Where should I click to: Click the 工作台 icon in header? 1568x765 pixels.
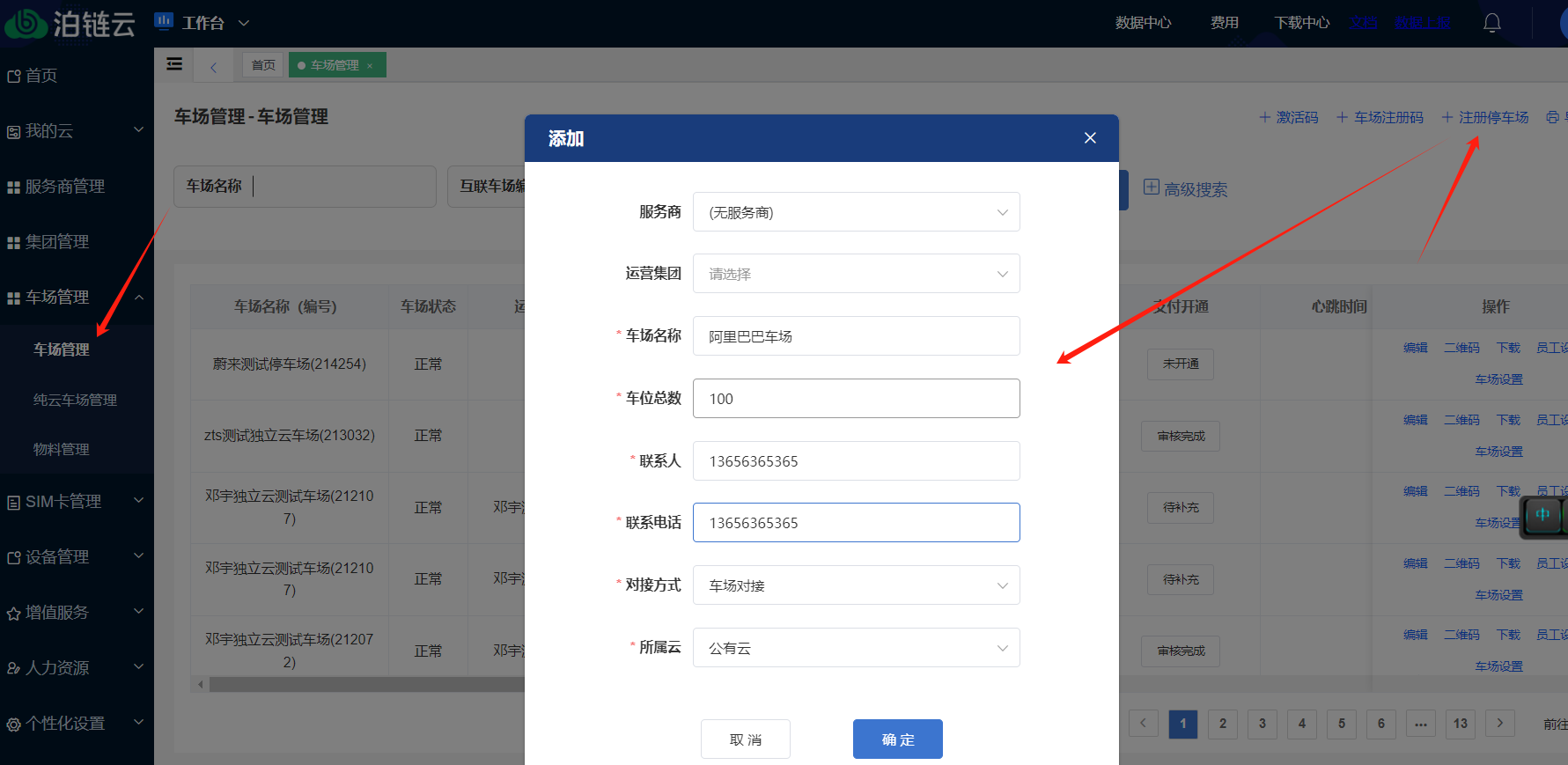[x=164, y=21]
